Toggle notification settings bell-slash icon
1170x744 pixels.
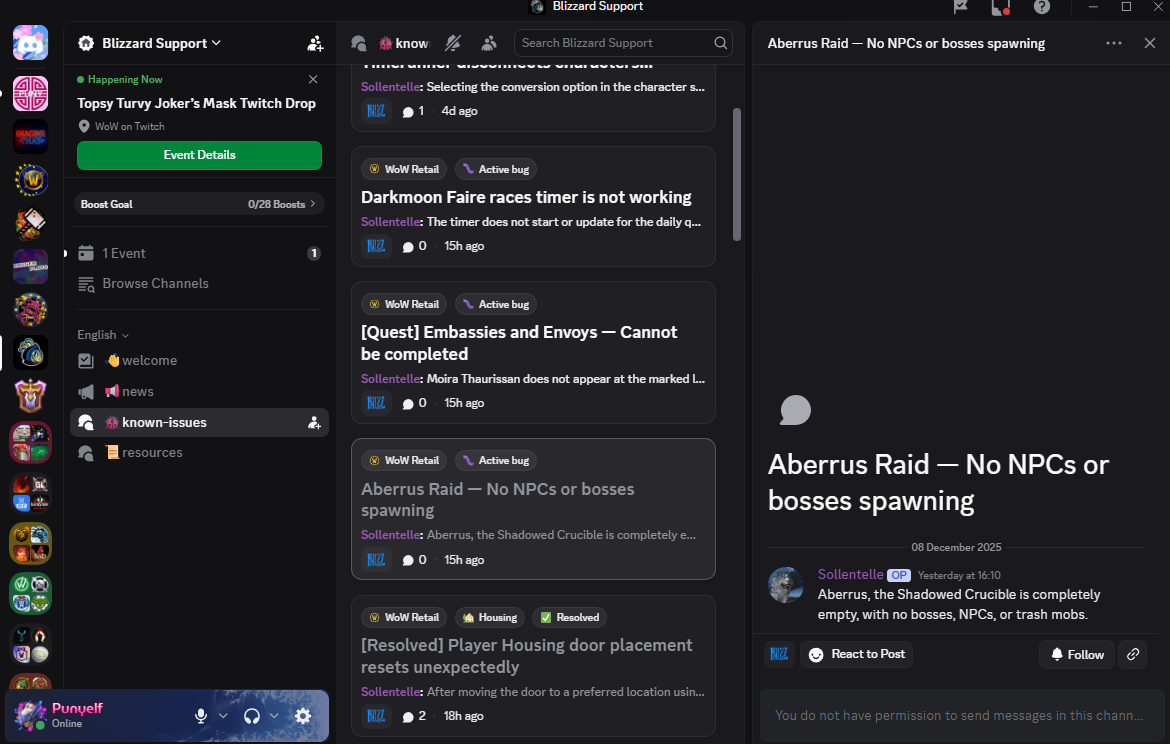453,43
